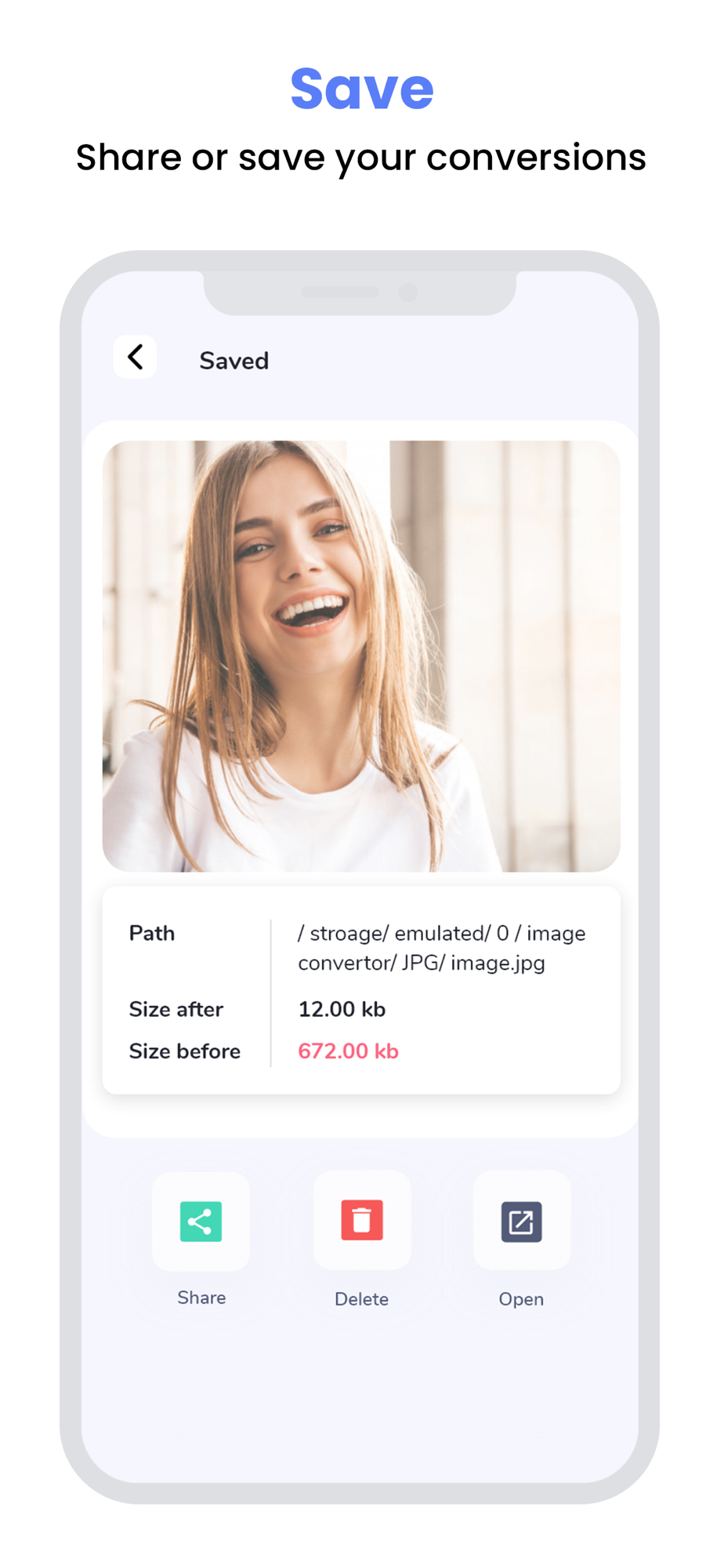
Task: Select the 672.00 kb size before value
Action: click(x=348, y=1051)
